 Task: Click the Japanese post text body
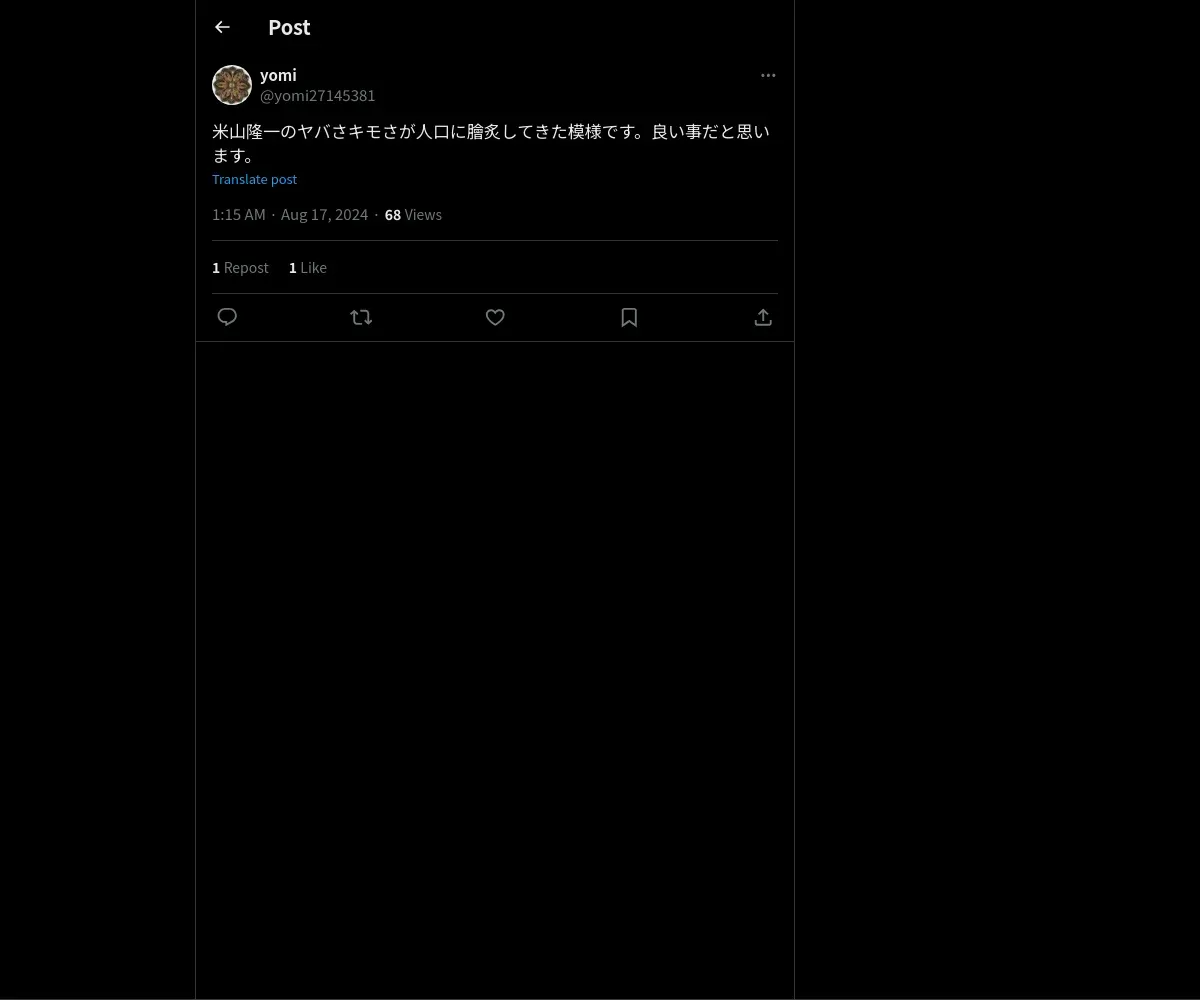(491, 143)
